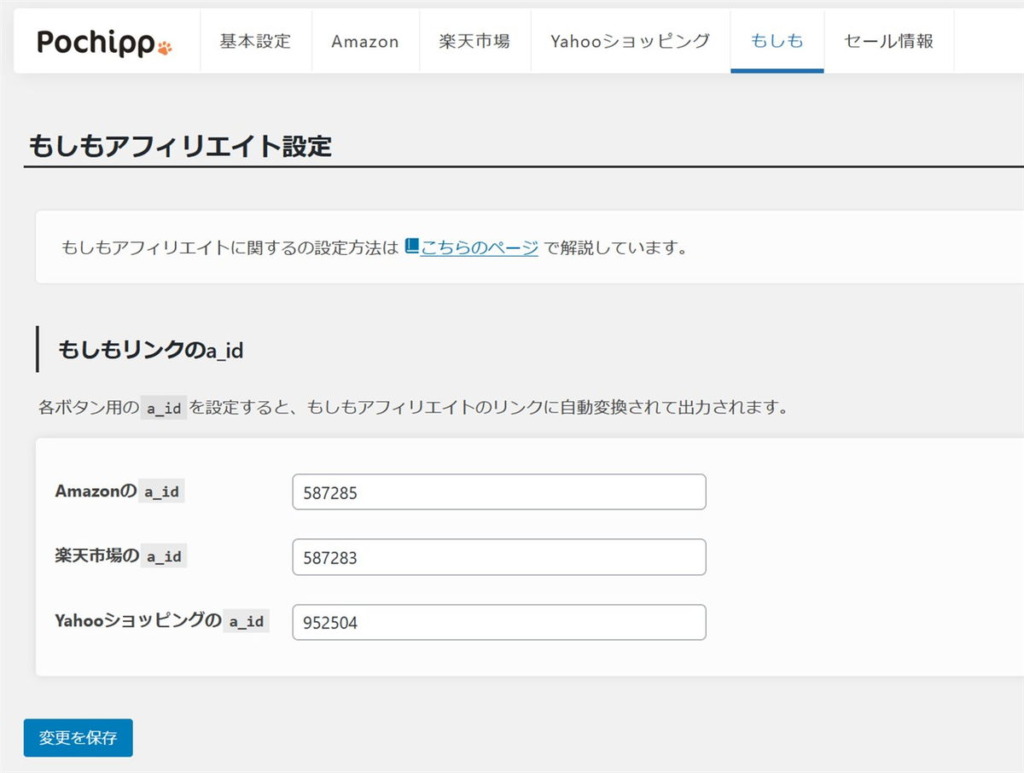Open the 楽天市場 tab
Screen dimensions: 1024x773
(475, 41)
